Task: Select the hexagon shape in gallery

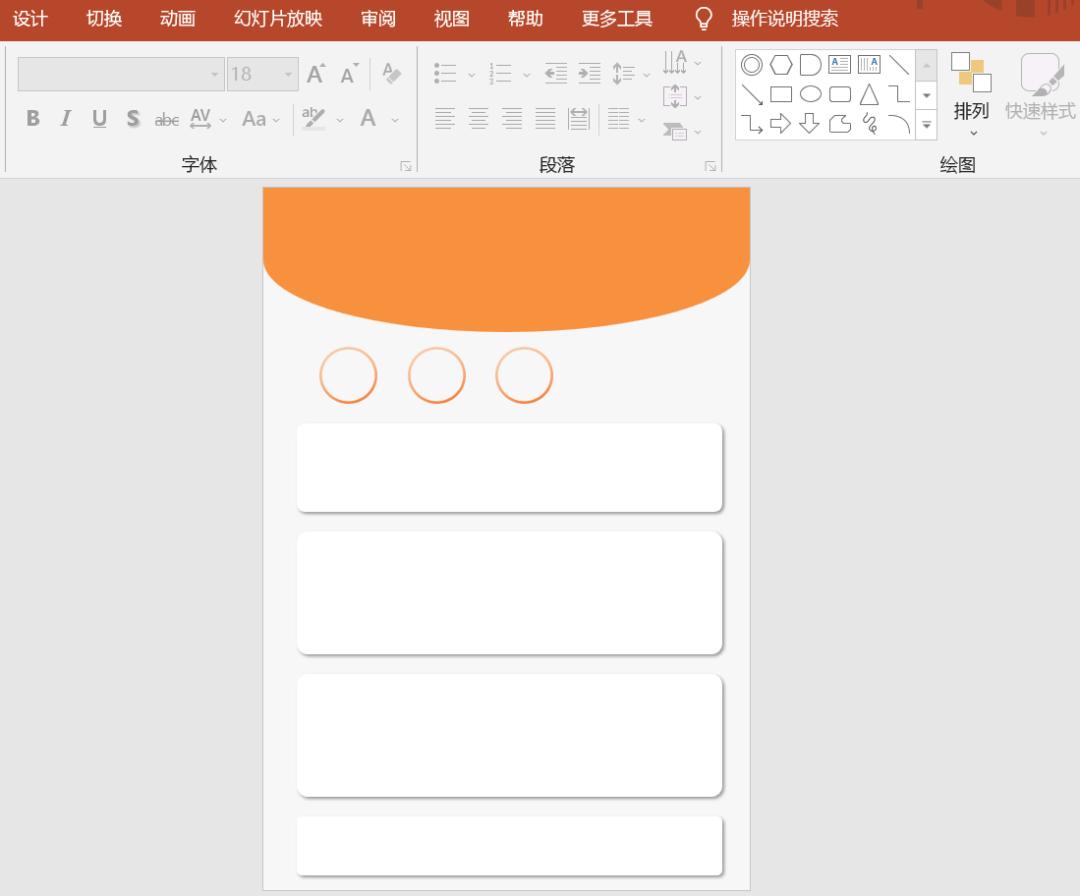Action: (x=781, y=65)
